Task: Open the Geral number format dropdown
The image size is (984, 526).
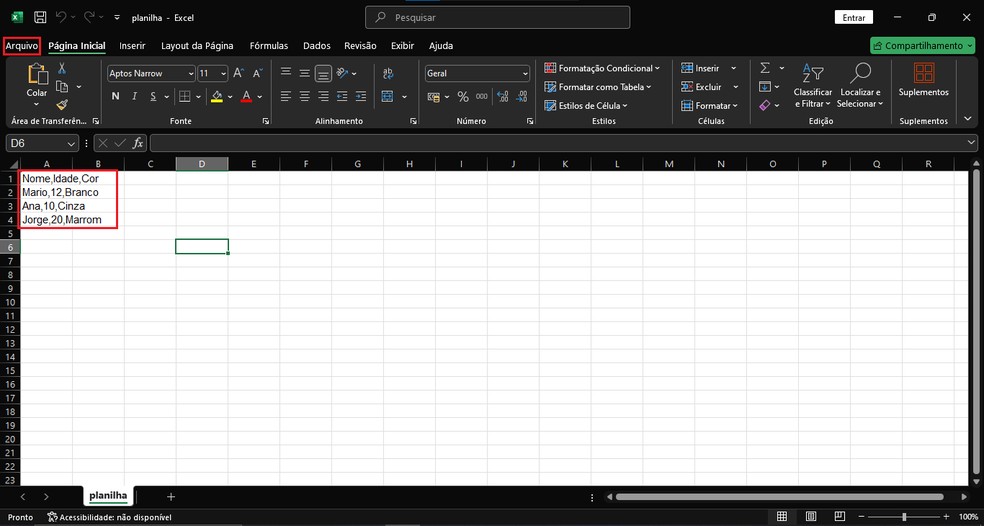Action: (525, 74)
